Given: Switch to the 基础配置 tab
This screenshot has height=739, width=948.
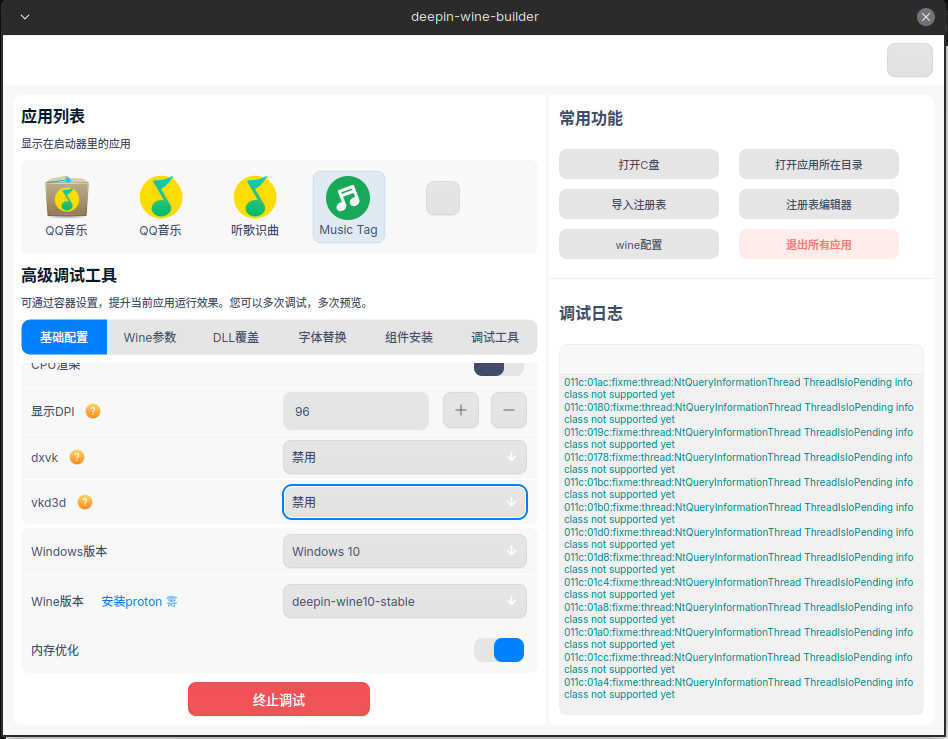Looking at the screenshot, I should pyautogui.click(x=64, y=337).
